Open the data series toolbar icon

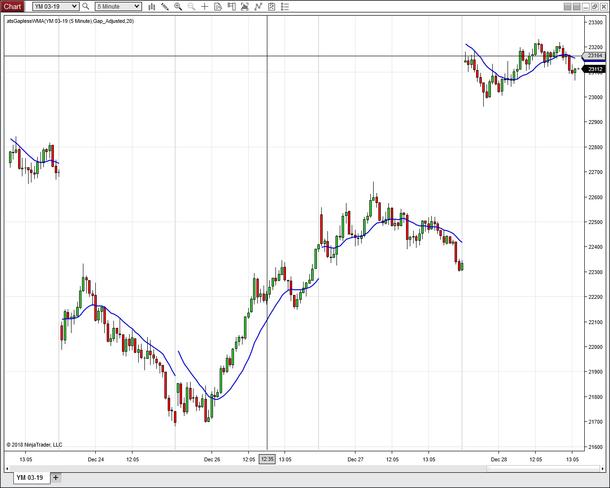coord(245,7)
